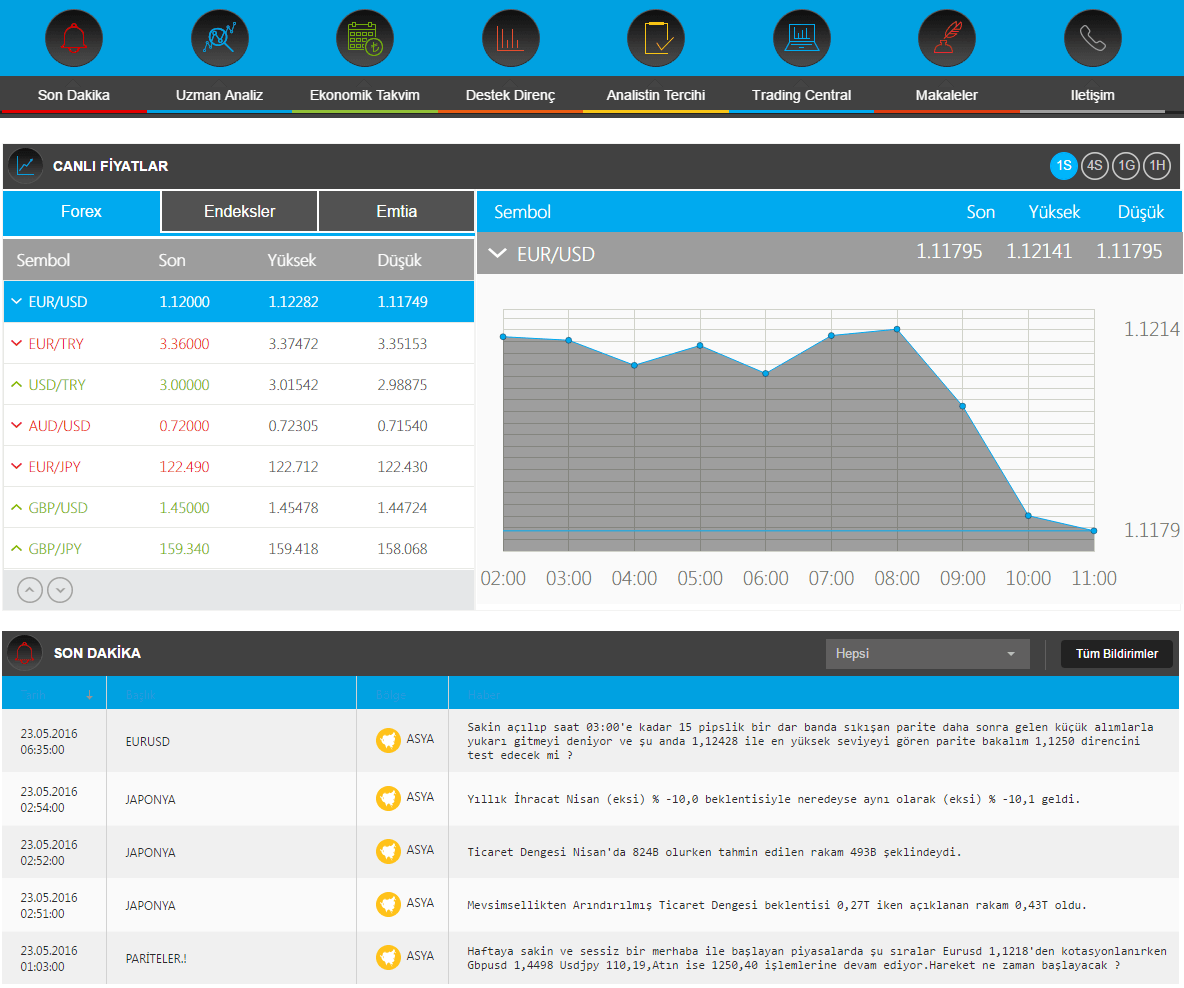Image resolution: width=1184 pixels, height=988 pixels.
Task: Select the 1S timeframe toggle
Action: [x=1064, y=165]
